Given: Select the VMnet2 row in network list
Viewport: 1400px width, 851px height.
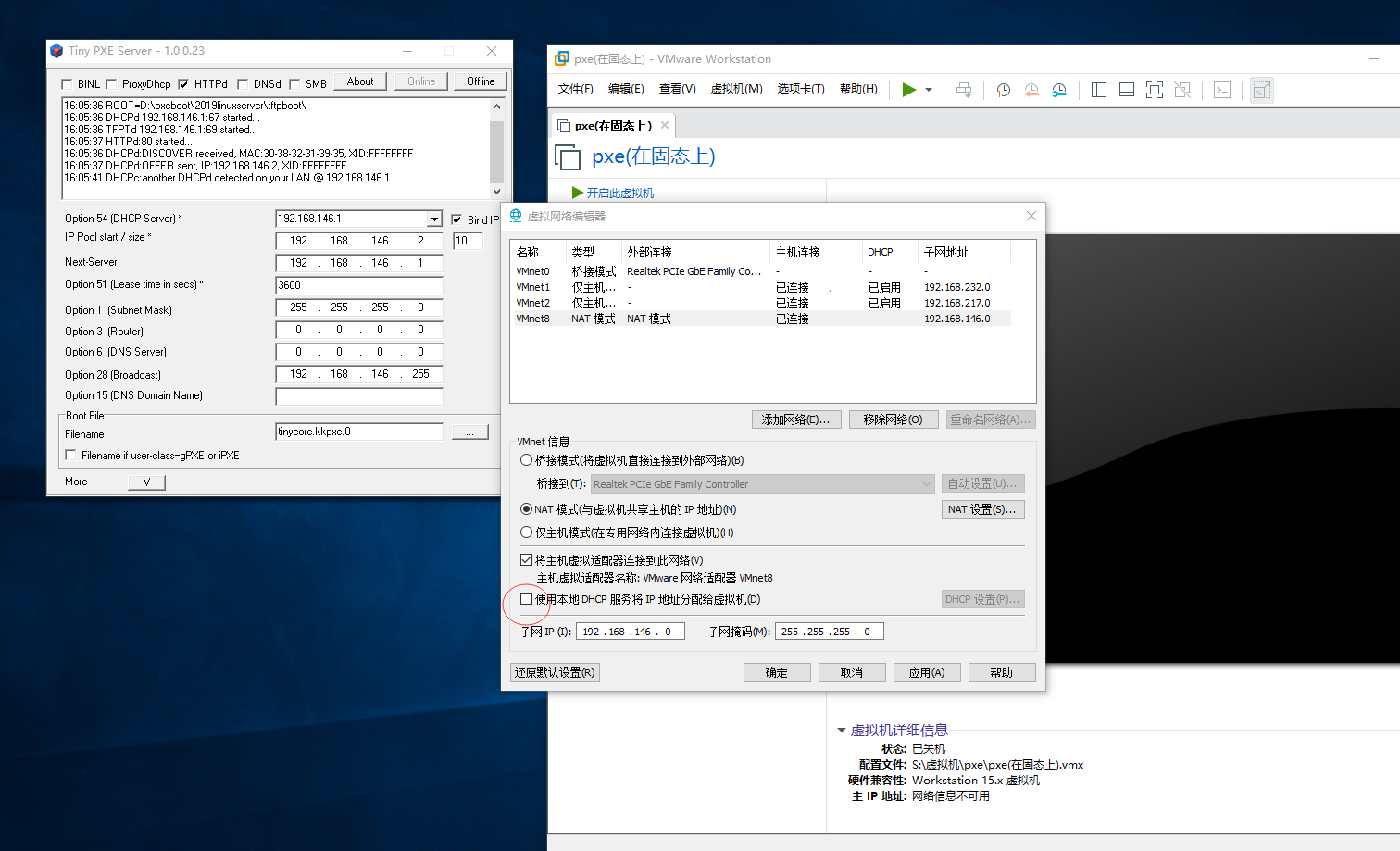Looking at the screenshot, I should [x=761, y=303].
